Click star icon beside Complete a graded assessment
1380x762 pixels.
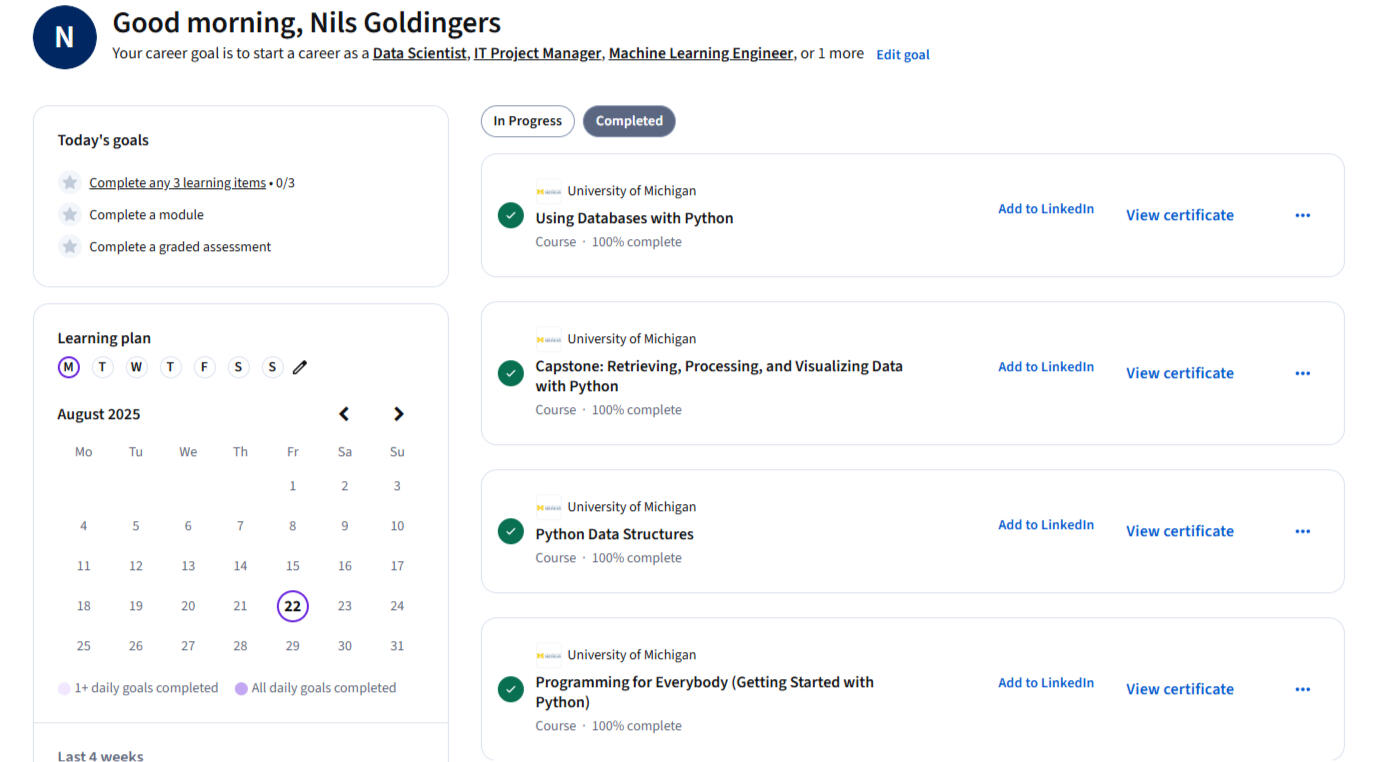[x=69, y=247]
